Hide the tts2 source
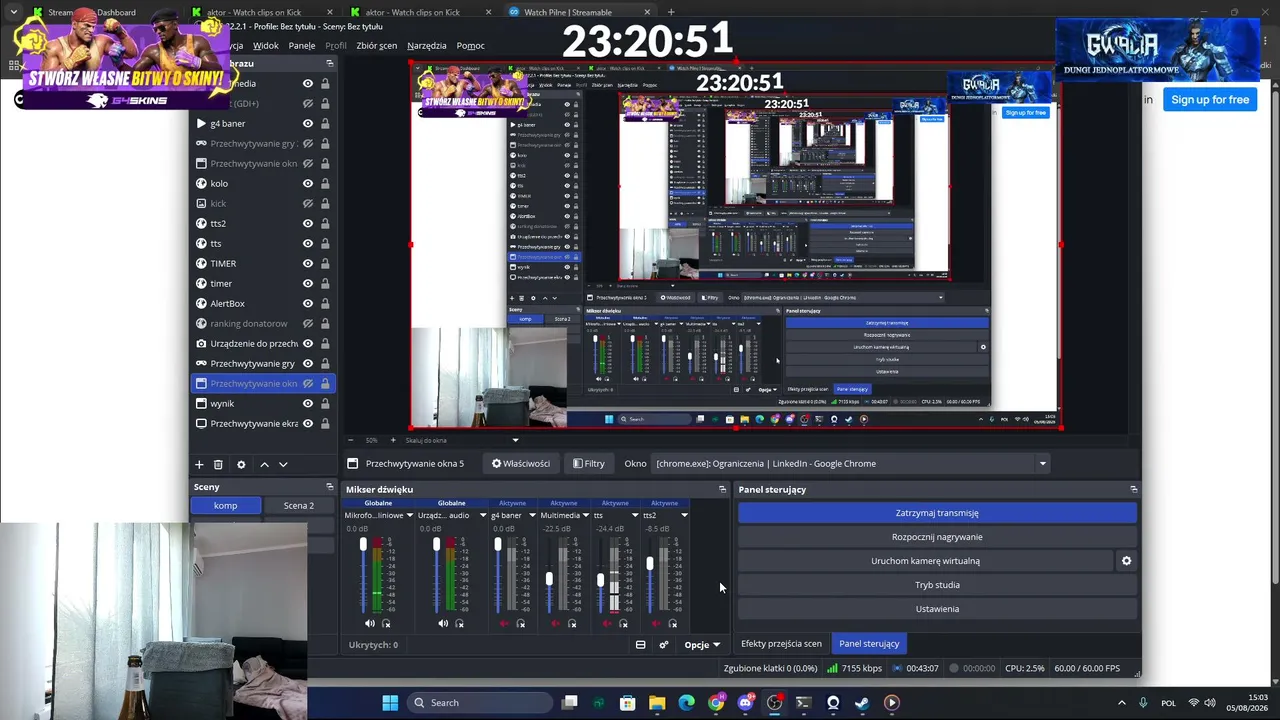Image resolution: width=1280 pixels, height=720 pixels. pos(308,224)
